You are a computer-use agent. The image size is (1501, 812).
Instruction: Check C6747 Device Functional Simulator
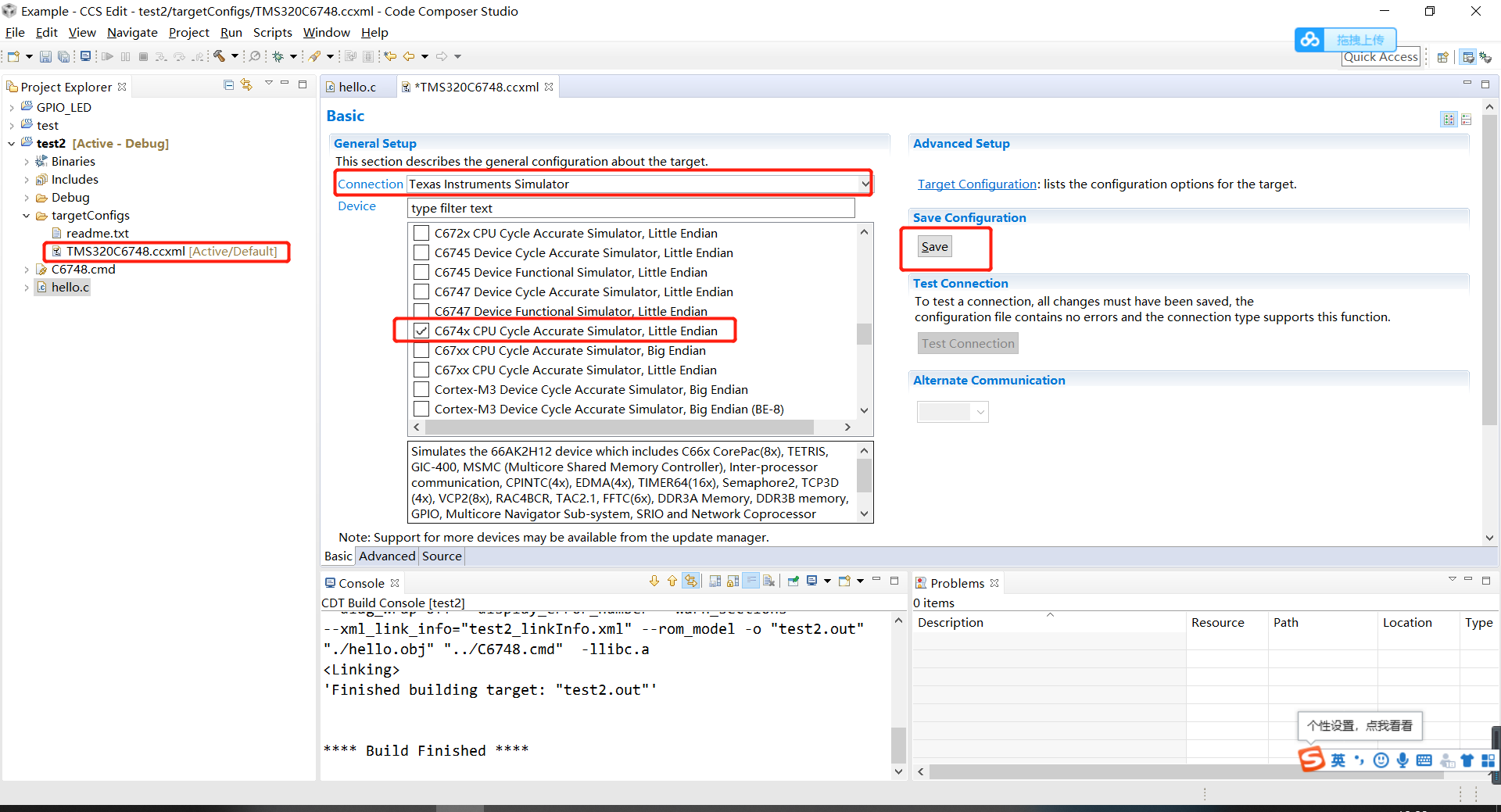[421, 311]
